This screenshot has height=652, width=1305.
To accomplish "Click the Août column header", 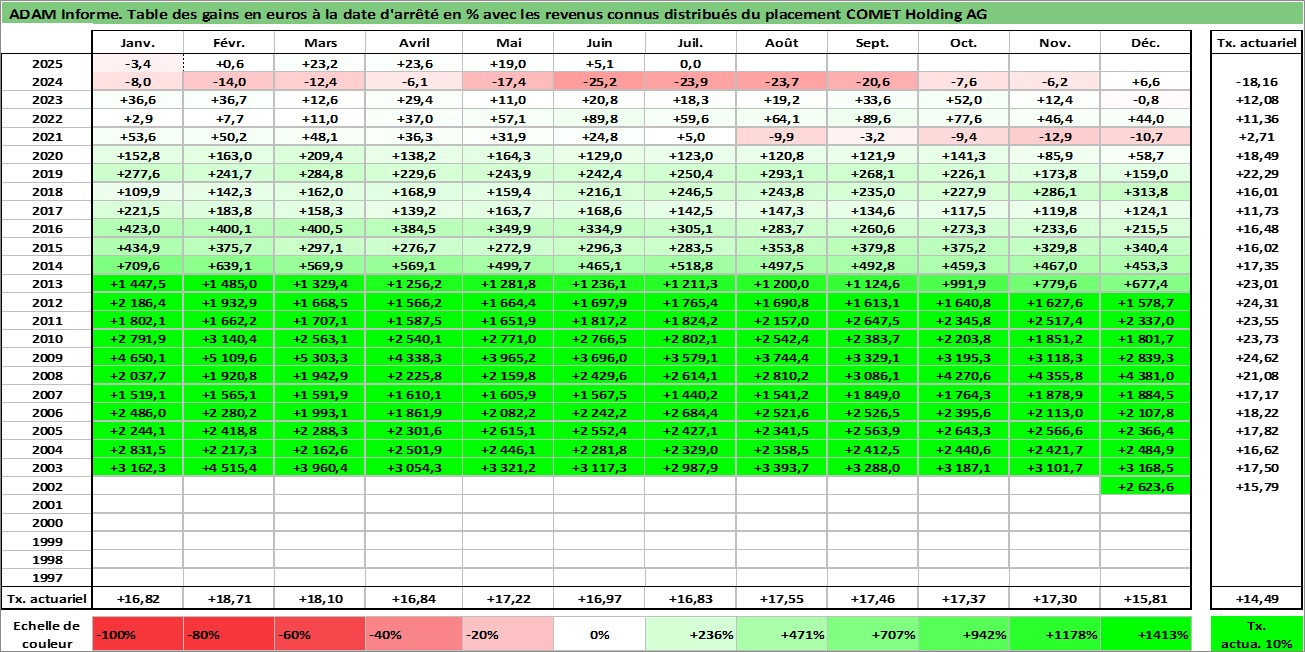I will tap(782, 44).
